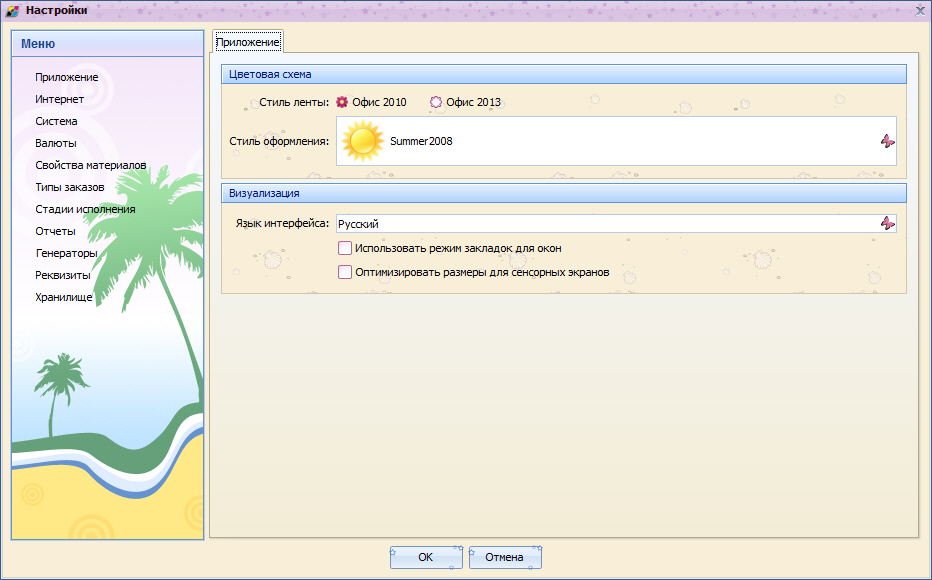Open the Язык интерфейса dropdown via butterfly arrow
The height and width of the screenshot is (580, 932).
pos(887,223)
